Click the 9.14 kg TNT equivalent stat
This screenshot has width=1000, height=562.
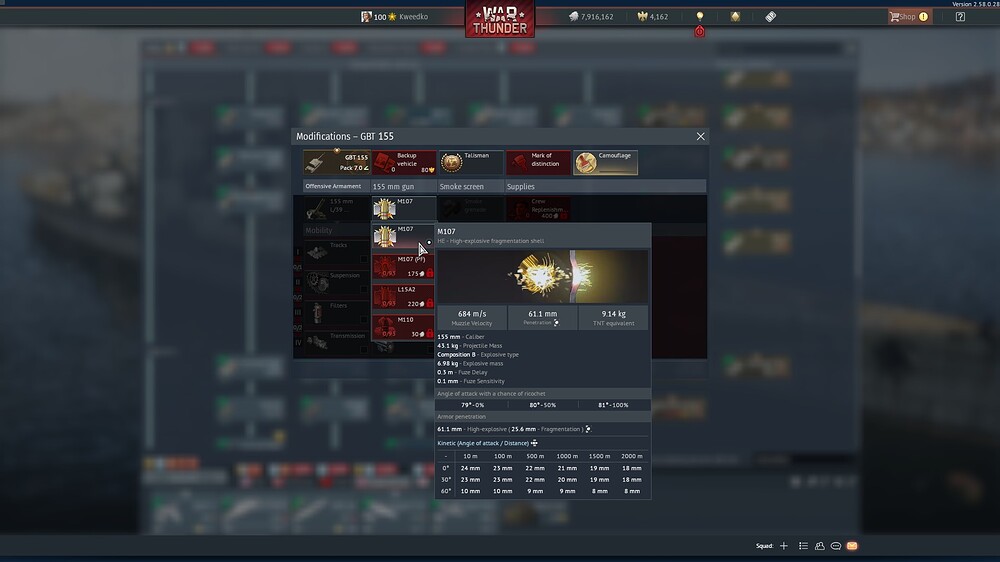[x=614, y=318]
